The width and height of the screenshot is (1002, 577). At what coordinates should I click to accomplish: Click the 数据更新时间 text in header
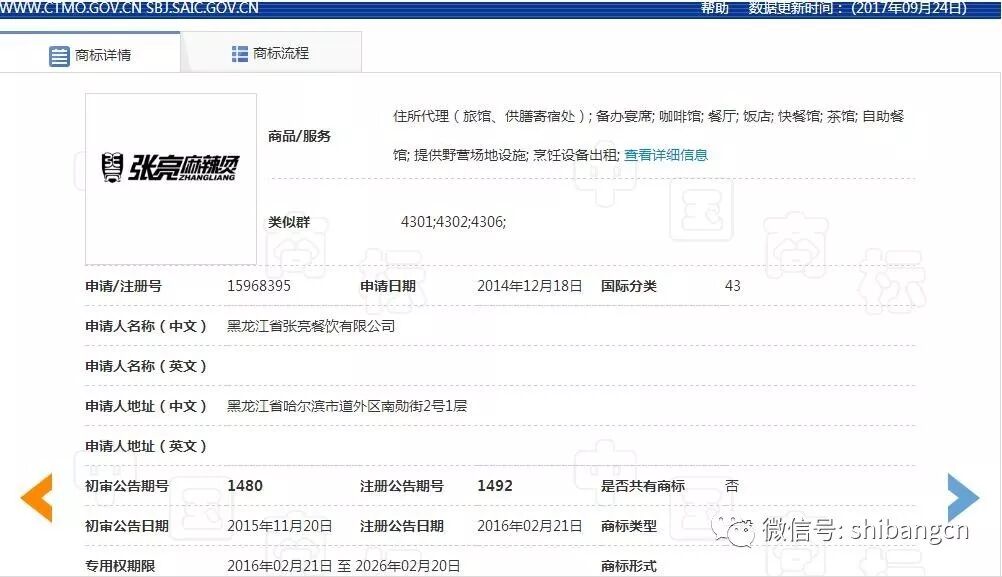click(858, 8)
